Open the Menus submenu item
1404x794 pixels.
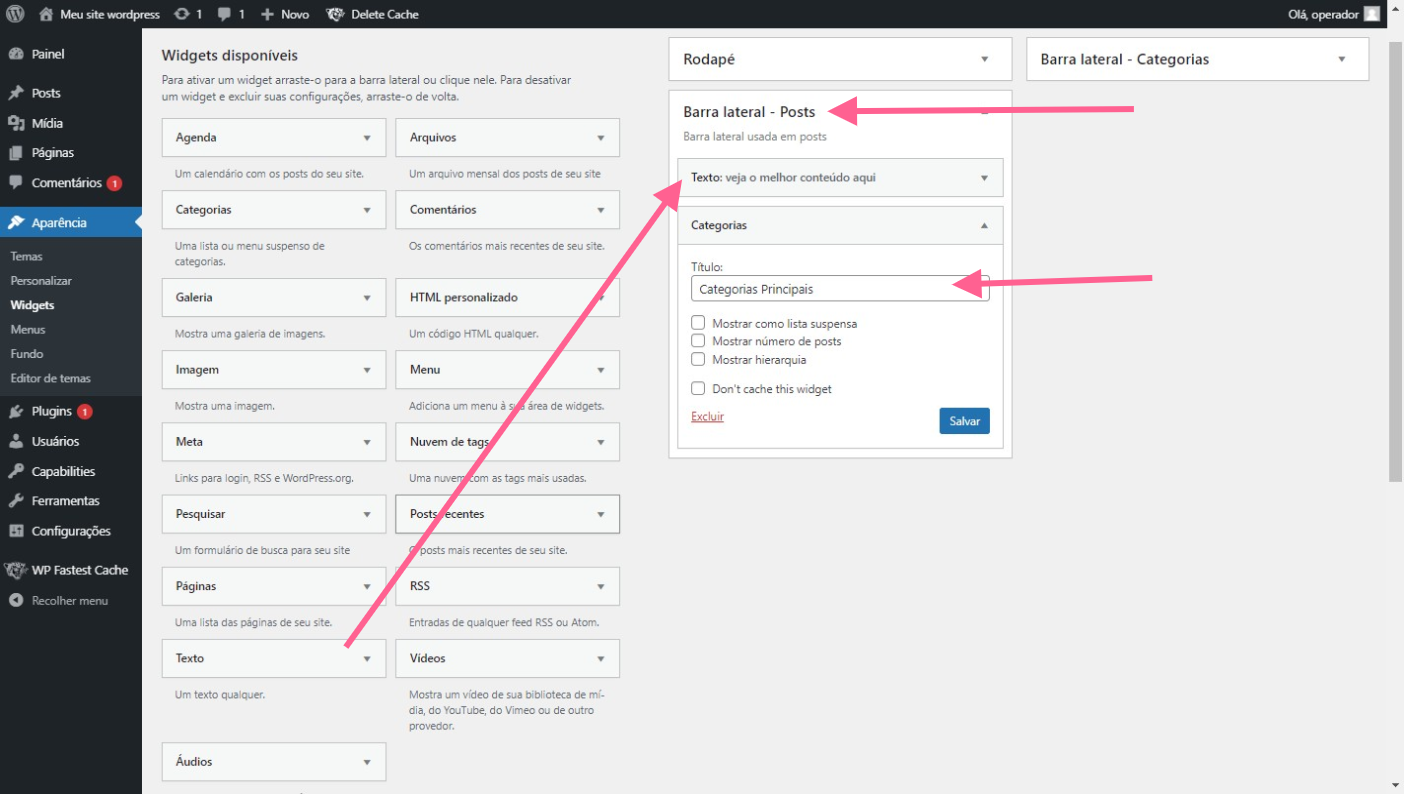tap(28, 329)
